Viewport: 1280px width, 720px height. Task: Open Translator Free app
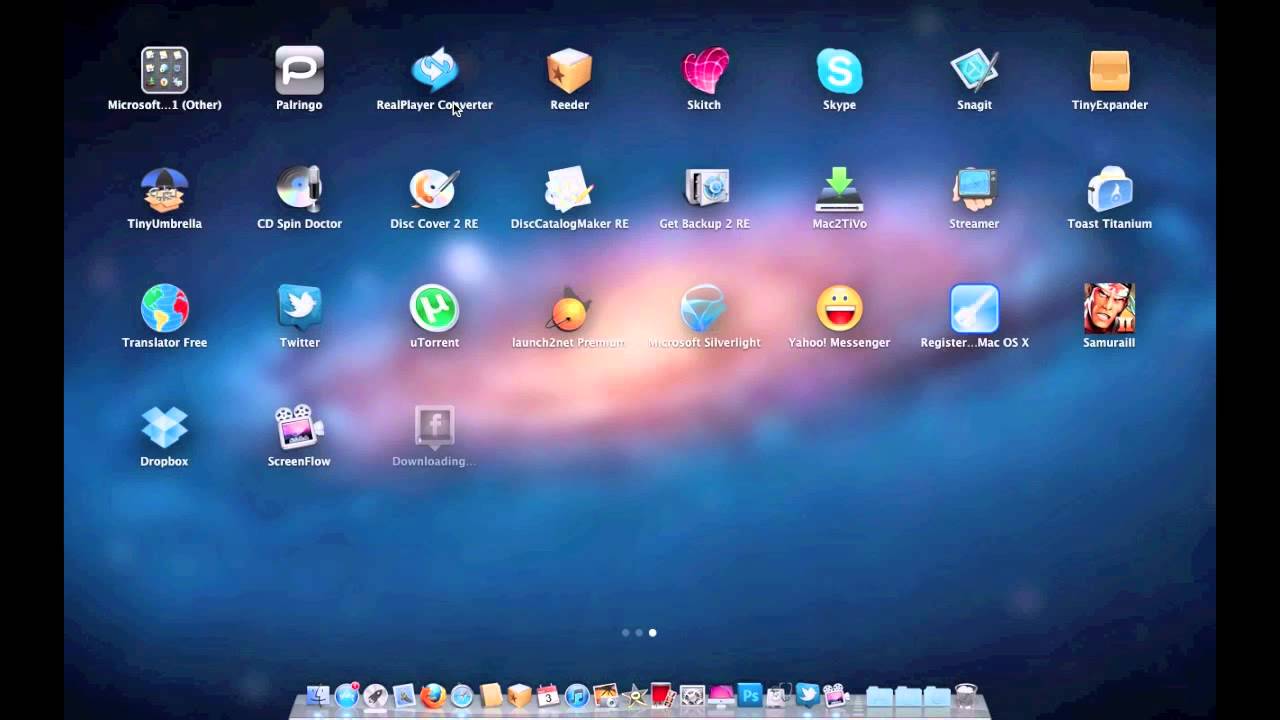(164, 309)
